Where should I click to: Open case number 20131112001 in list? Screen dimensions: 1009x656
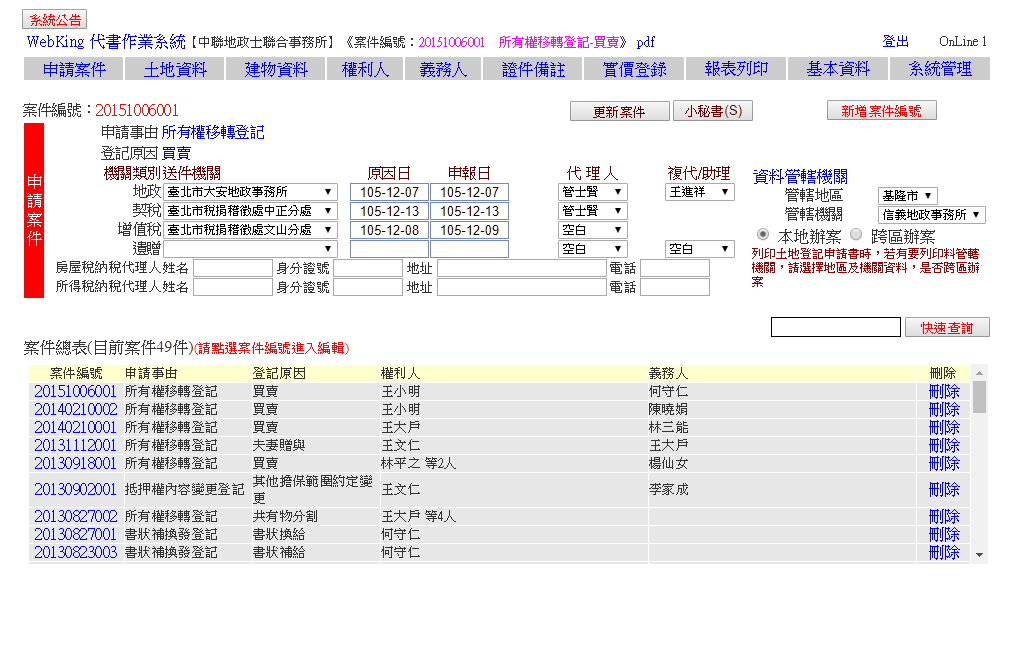click(75, 445)
